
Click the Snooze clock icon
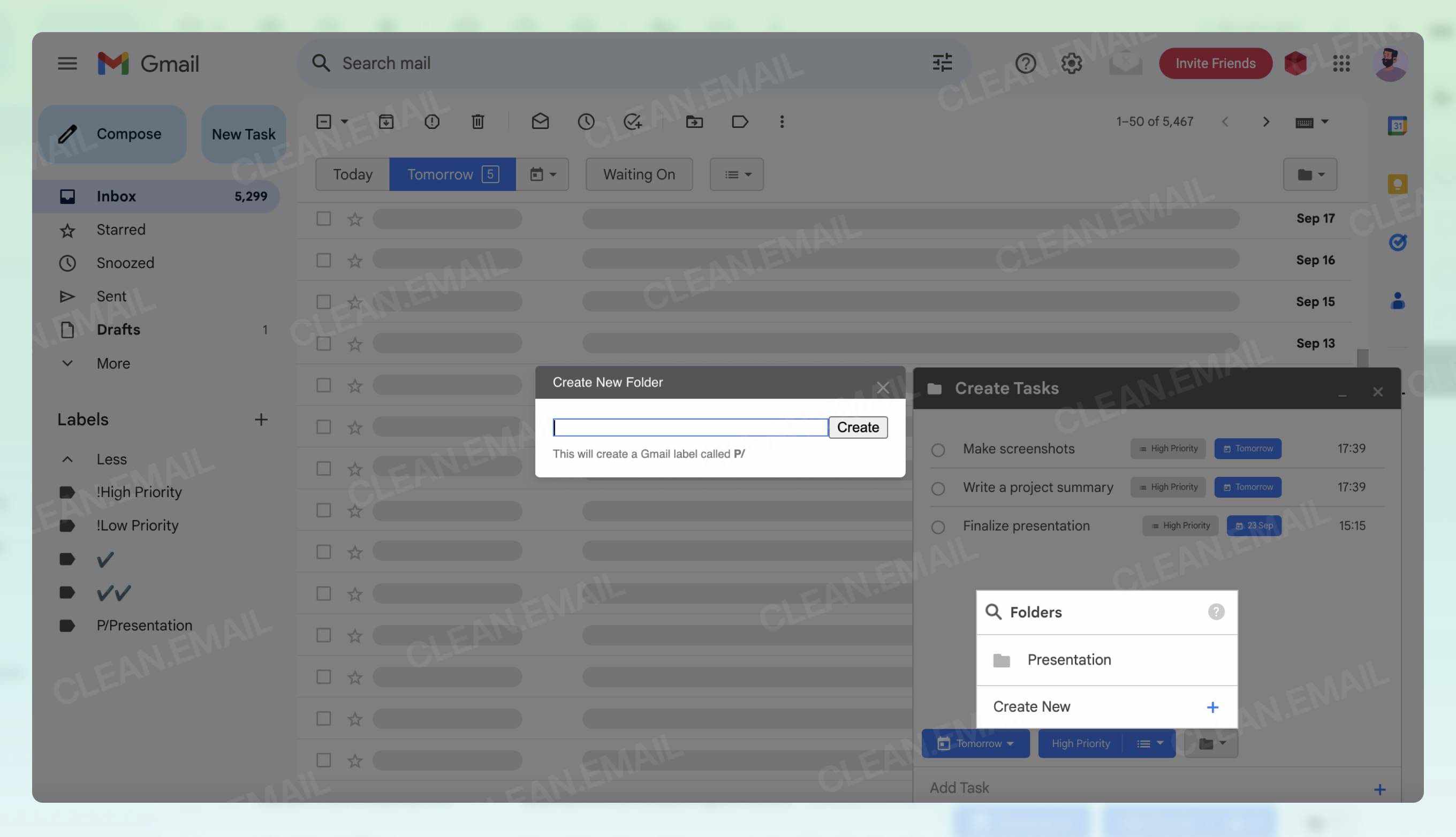(586, 121)
